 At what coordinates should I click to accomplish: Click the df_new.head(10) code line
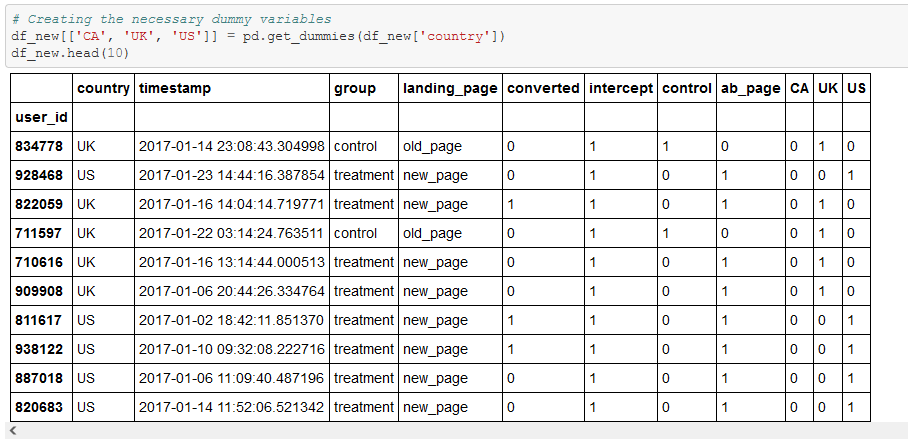(x=70, y=53)
